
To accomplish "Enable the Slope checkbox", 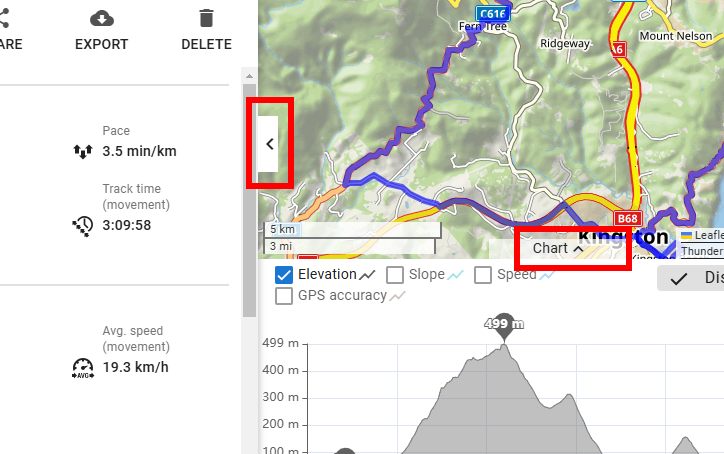I will point(395,274).
